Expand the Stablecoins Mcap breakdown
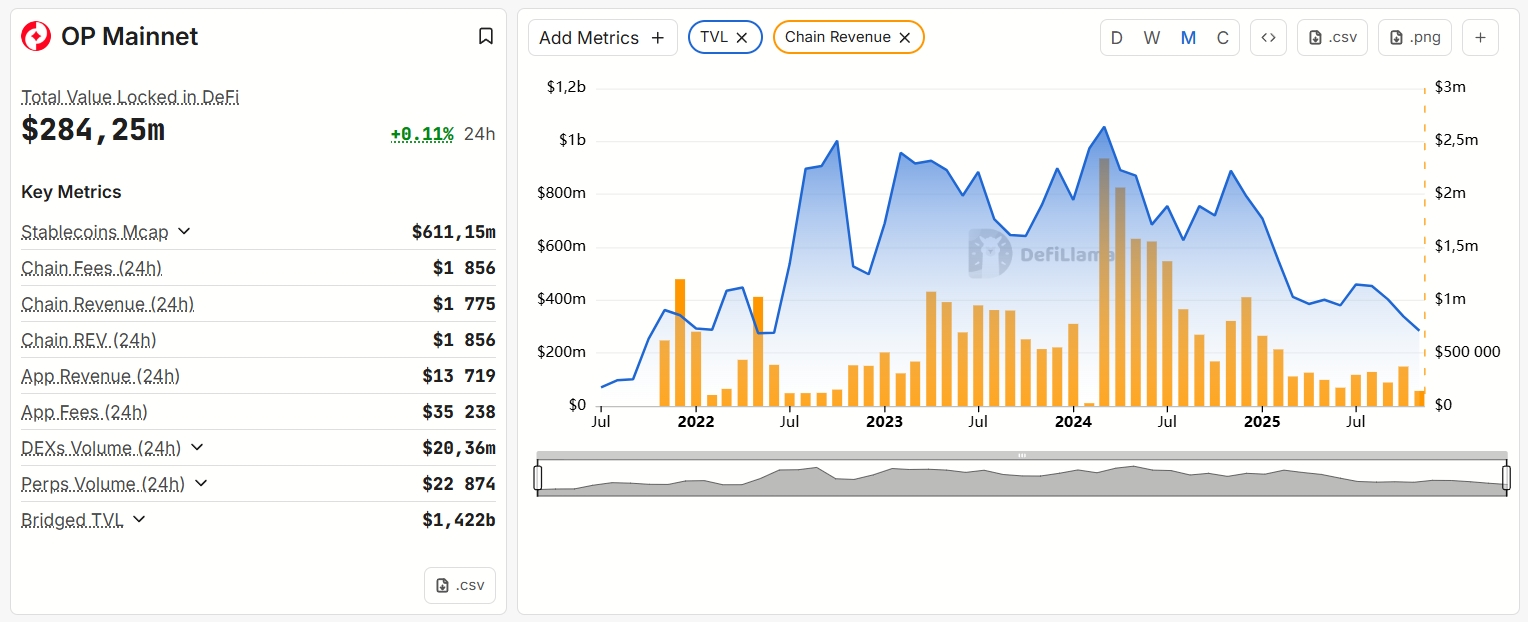Screen dimensions: 1528x622 183,231
